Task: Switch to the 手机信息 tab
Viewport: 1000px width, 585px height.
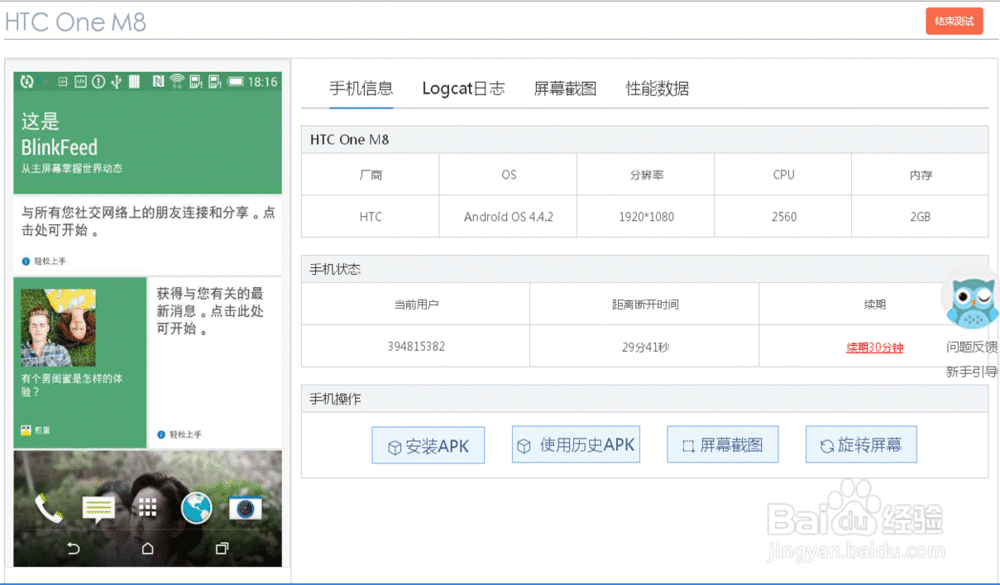Action: (361, 88)
